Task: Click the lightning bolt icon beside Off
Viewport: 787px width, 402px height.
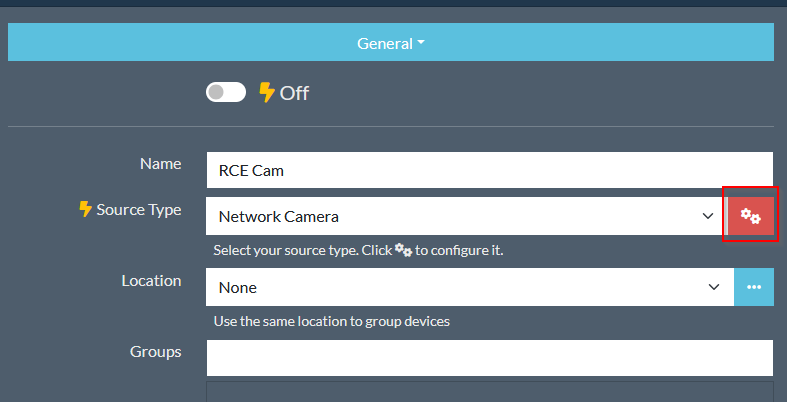Action: click(x=267, y=93)
